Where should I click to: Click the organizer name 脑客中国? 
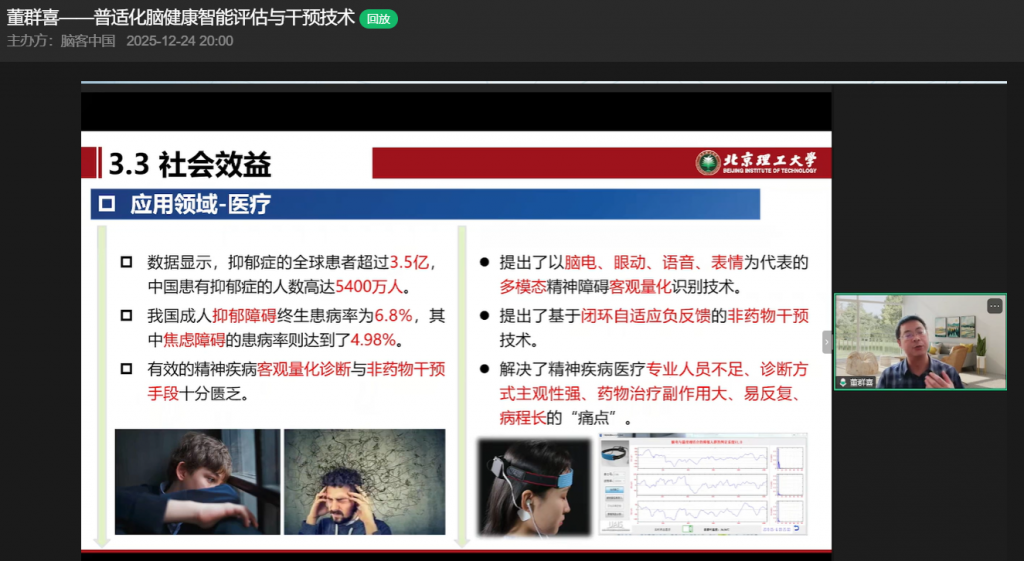click(x=88, y=41)
